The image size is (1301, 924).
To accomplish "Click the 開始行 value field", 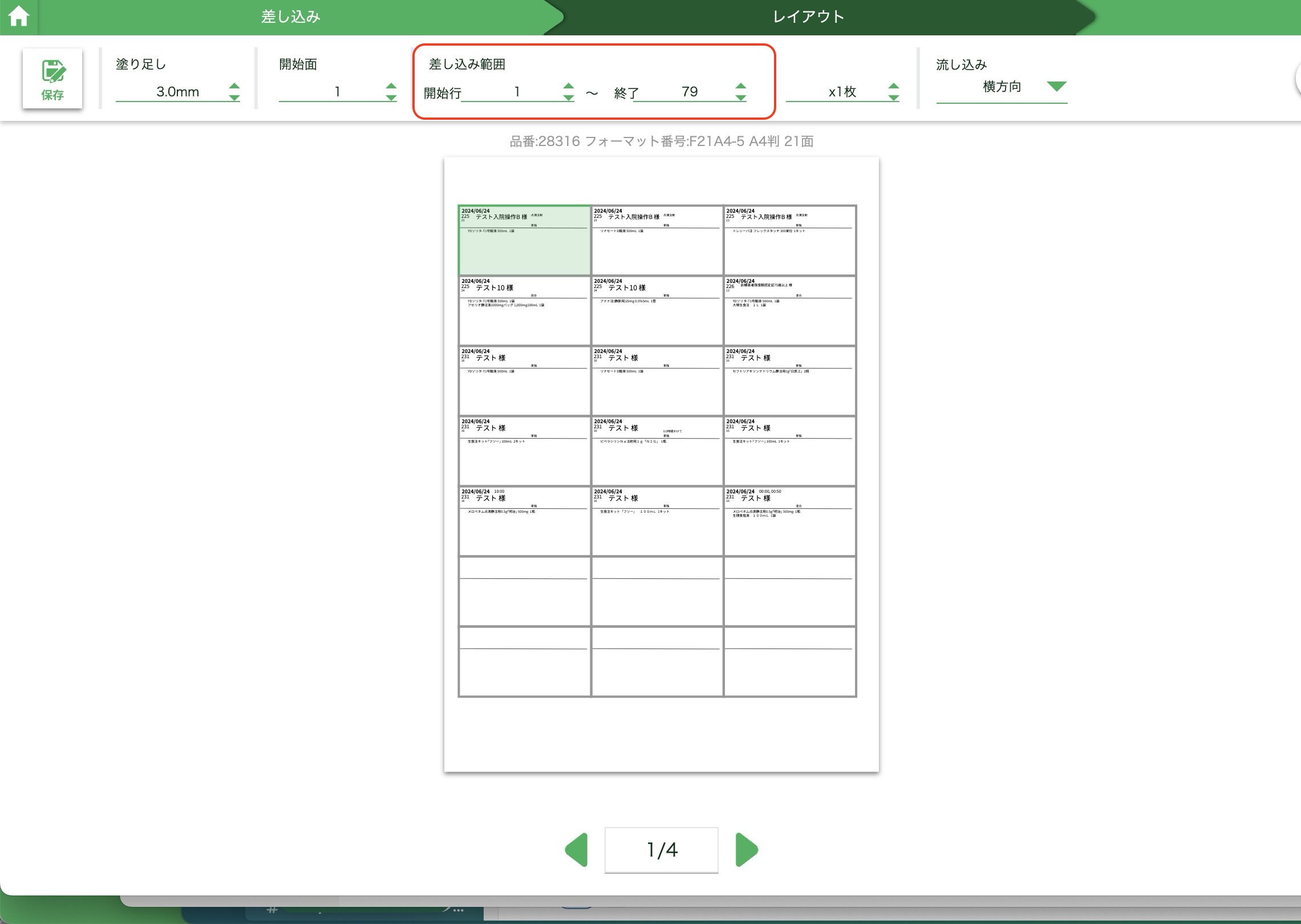I will [516, 92].
